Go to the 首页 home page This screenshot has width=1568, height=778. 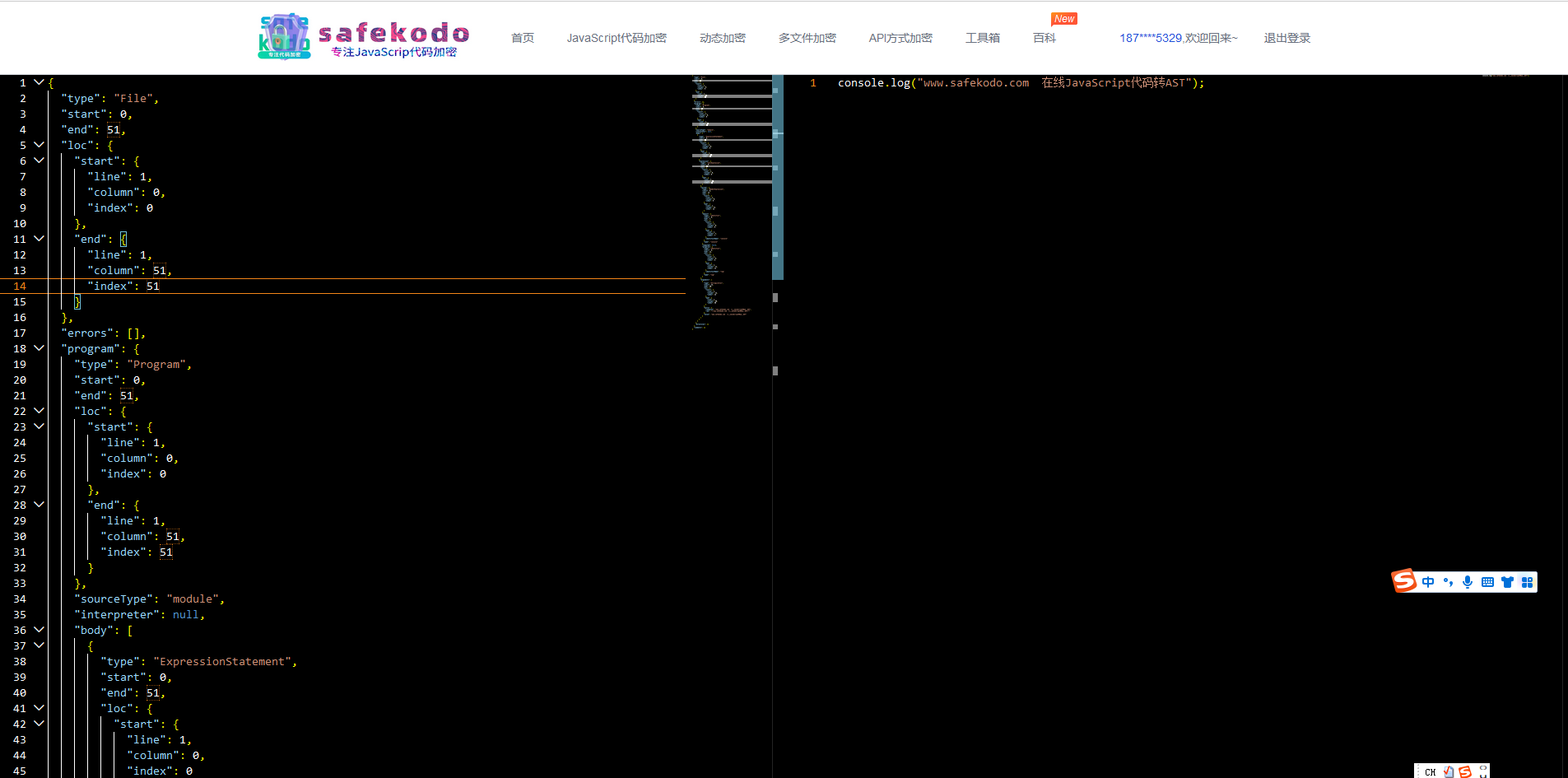[x=522, y=38]
